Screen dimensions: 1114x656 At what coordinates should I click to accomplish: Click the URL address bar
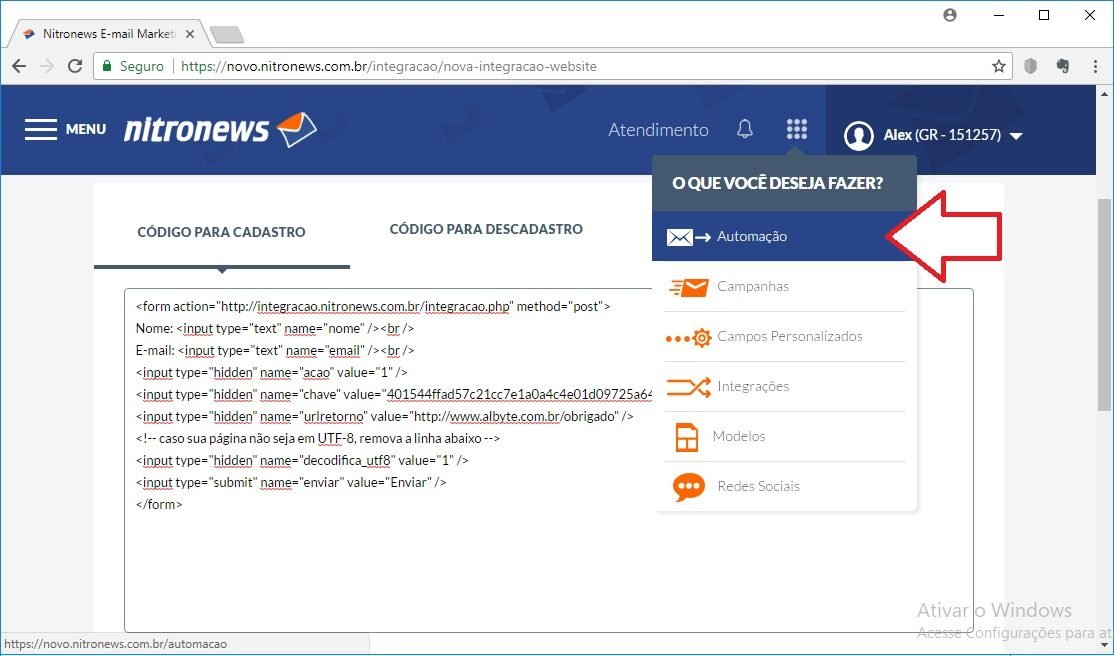pyautogui.click(x=553, y=66)
